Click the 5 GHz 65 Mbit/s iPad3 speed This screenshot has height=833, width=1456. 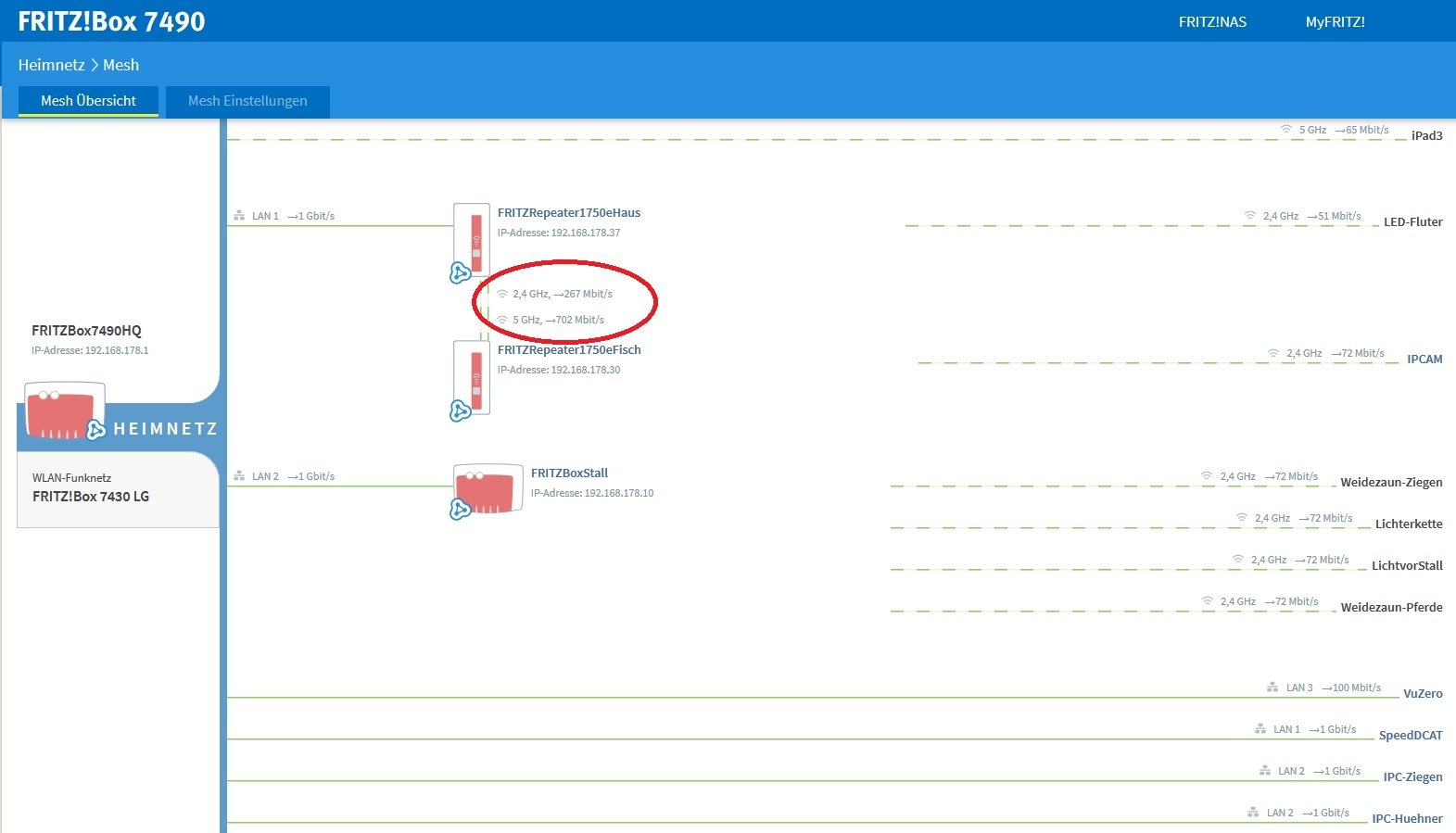(1344, 130)
